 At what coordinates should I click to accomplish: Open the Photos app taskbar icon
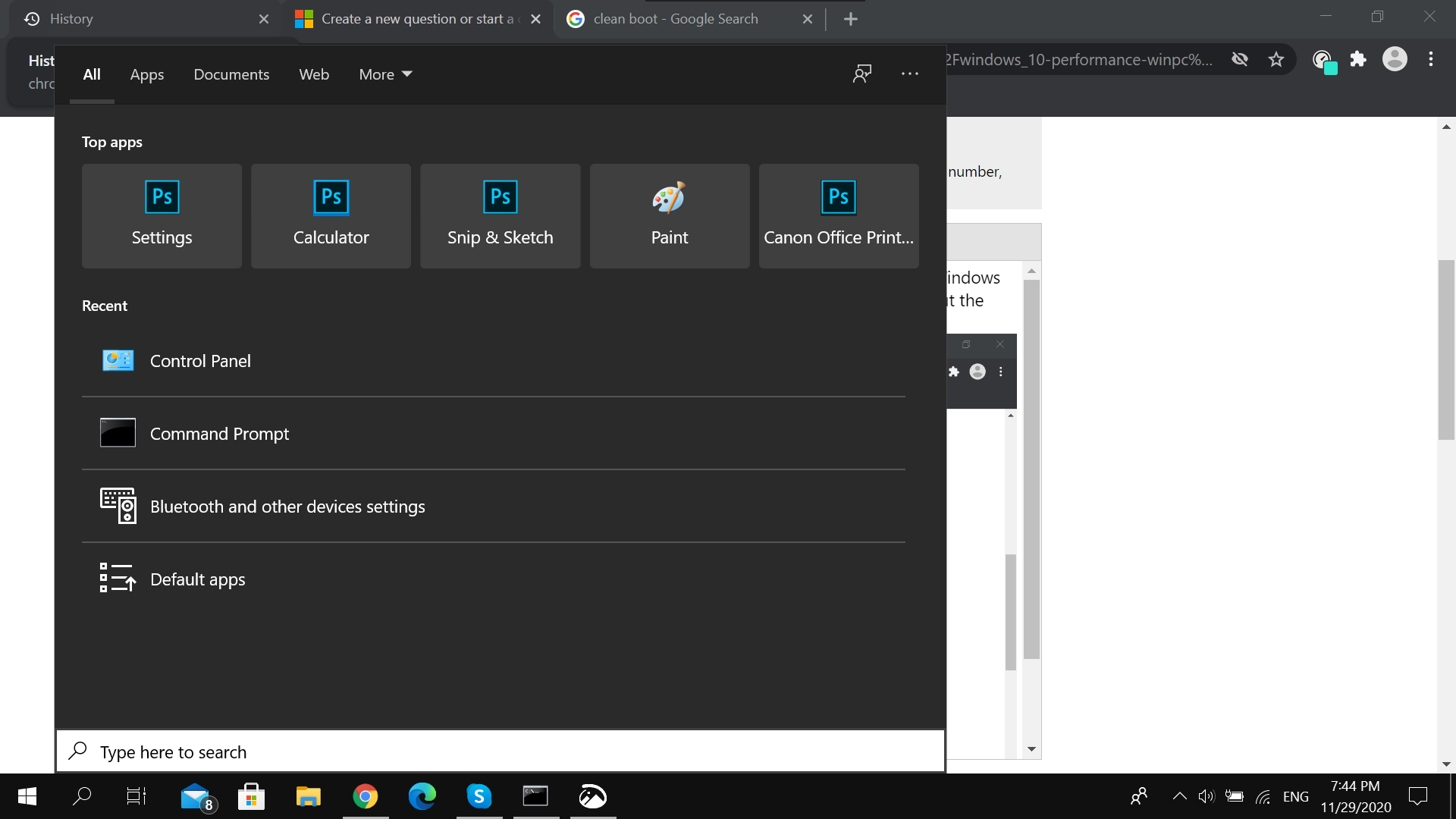click(593, 796)
